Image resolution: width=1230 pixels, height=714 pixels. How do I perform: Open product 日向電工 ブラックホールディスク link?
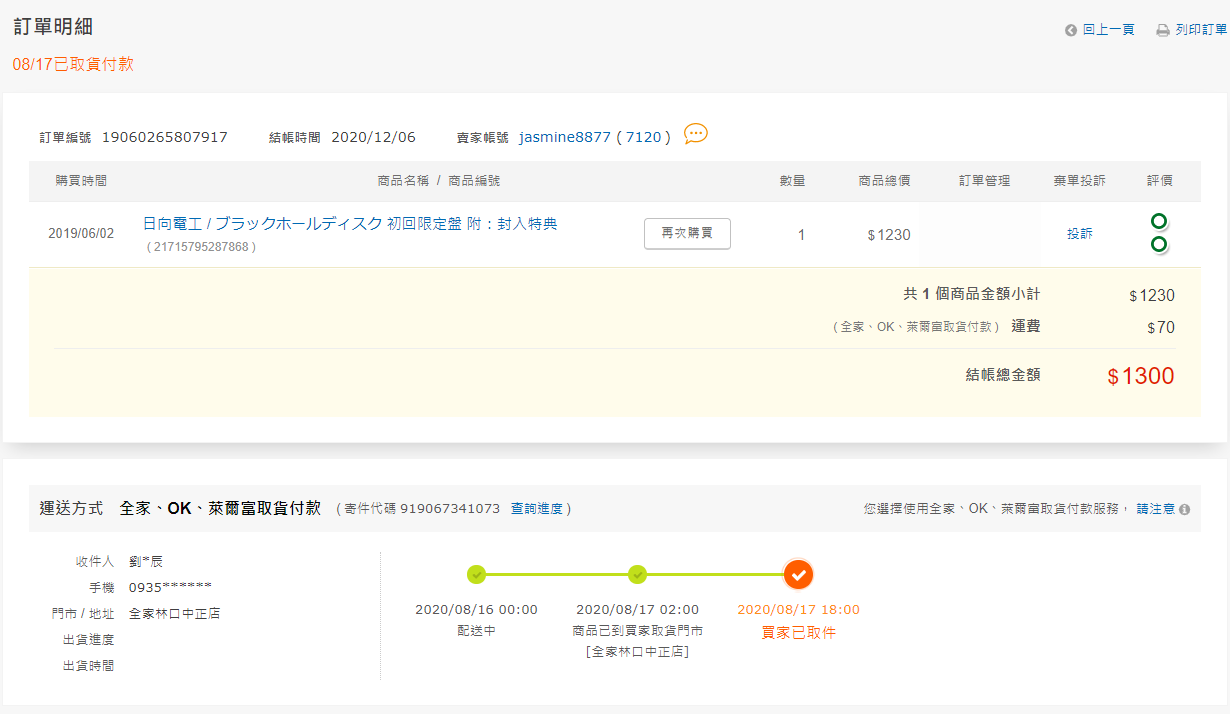point(350,224)
